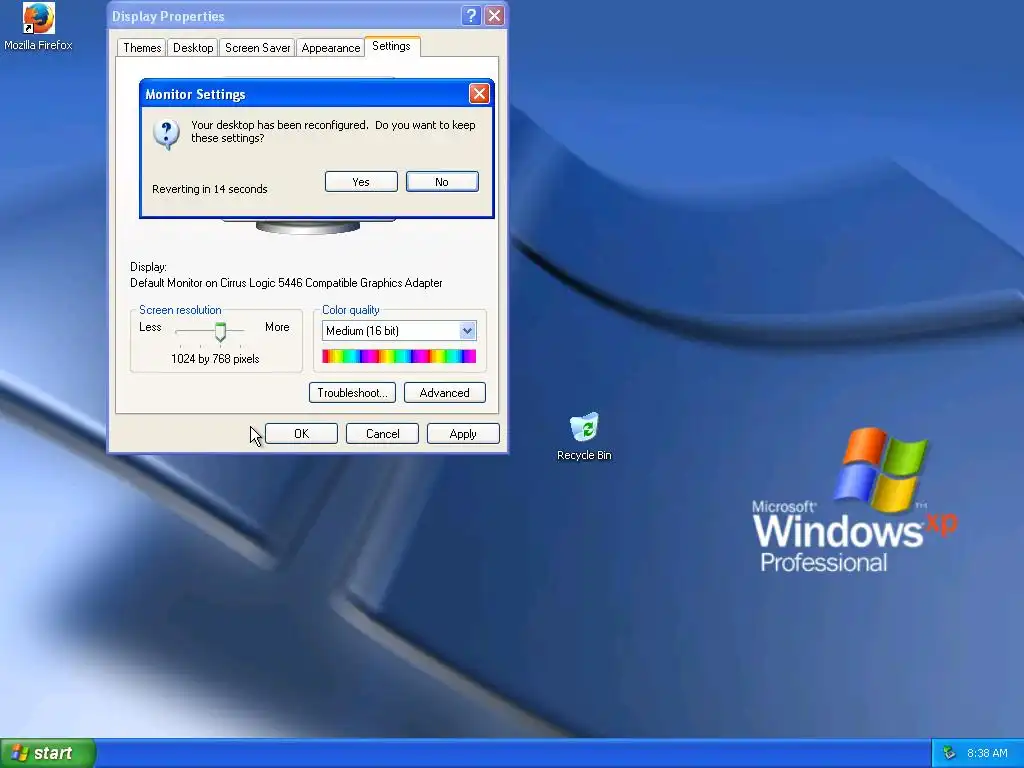Screen dimensions: 1024x768
Task: Click the 'More' label of resolution slider
Action: tap(277, 327)
